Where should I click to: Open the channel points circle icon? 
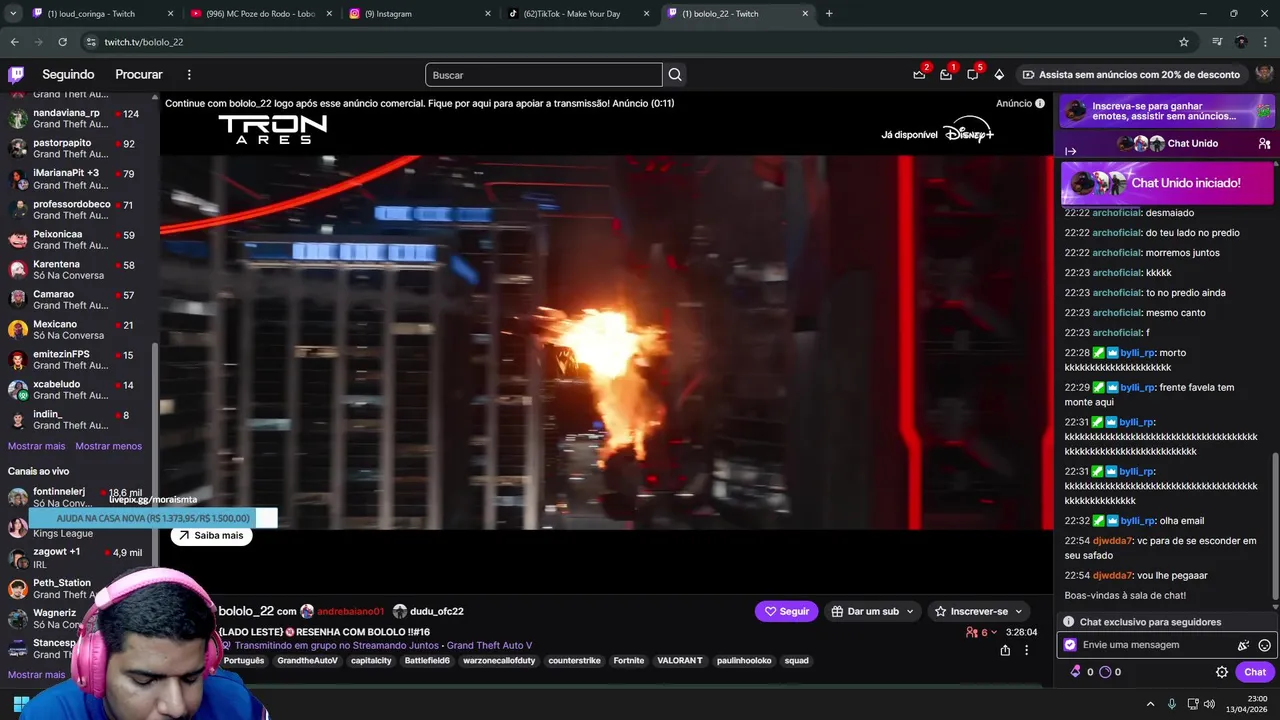click(1105, 672)
